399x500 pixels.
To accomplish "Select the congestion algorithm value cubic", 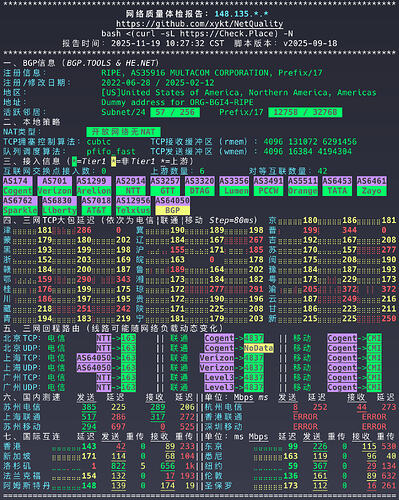I will tap(99, 142).
